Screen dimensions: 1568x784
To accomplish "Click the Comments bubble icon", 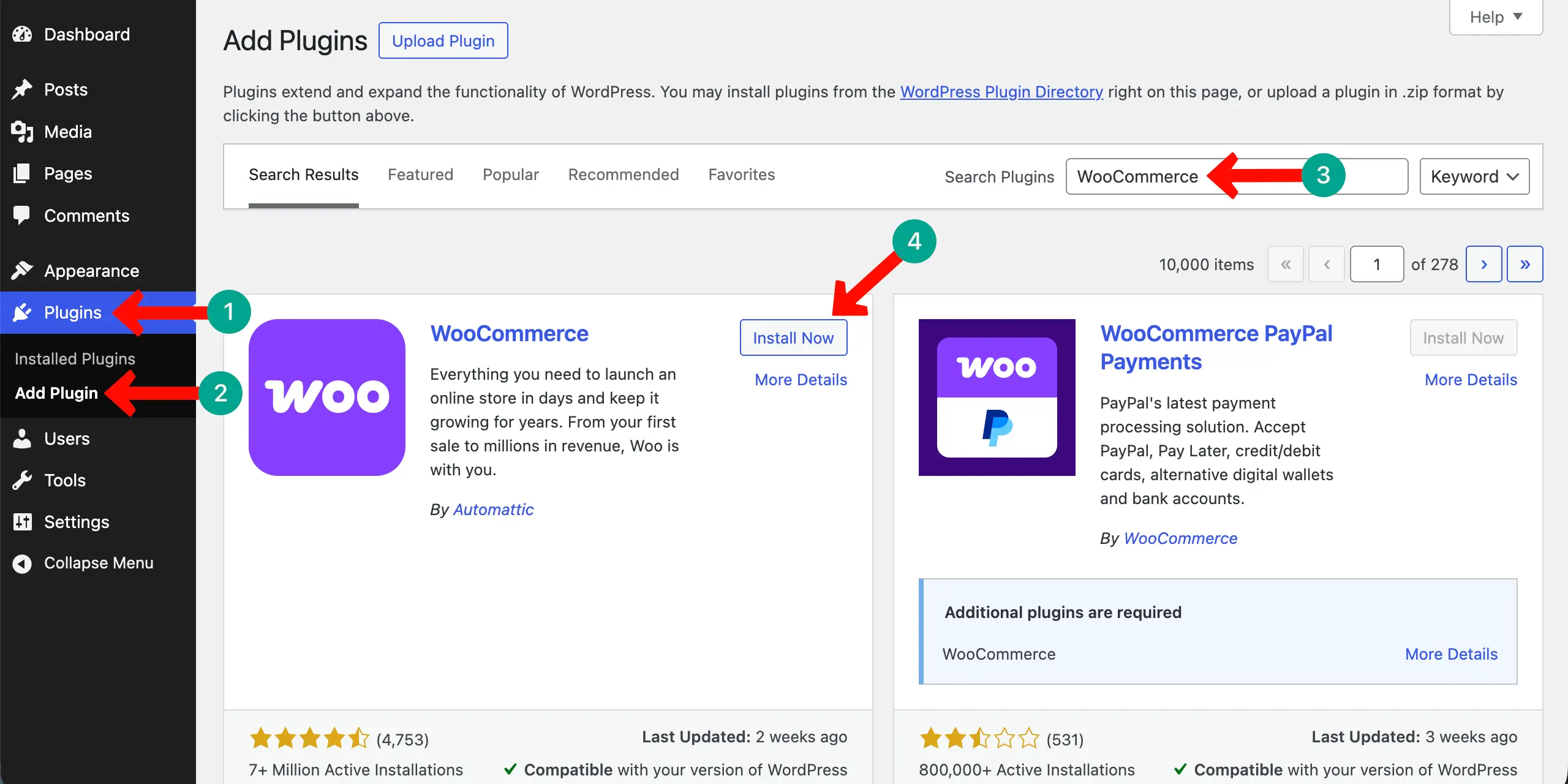I will click(x=22, y=215).
